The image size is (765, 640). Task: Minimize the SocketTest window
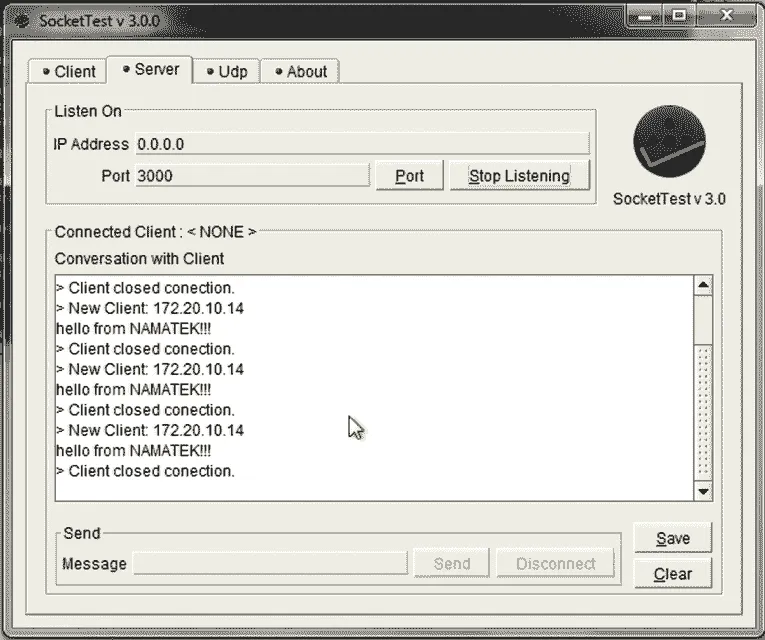(644, 18)
